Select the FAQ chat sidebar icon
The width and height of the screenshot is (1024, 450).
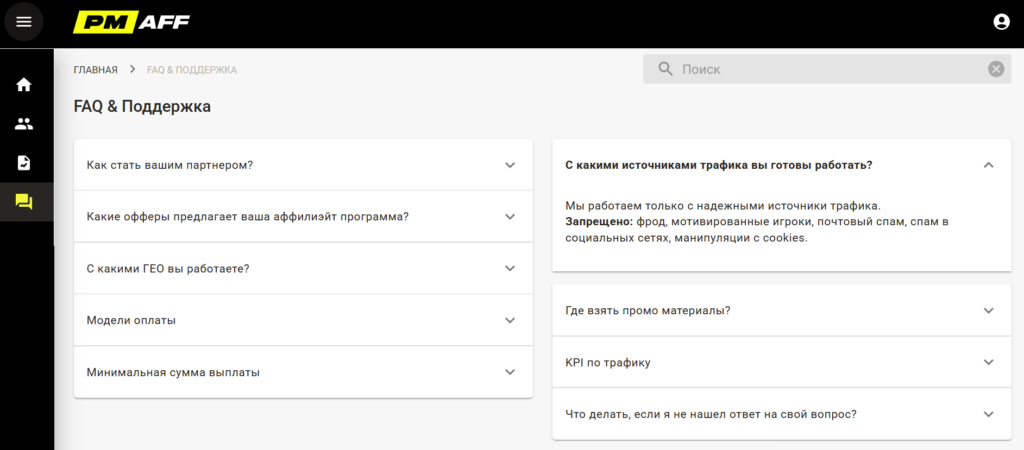pos(24,202)
